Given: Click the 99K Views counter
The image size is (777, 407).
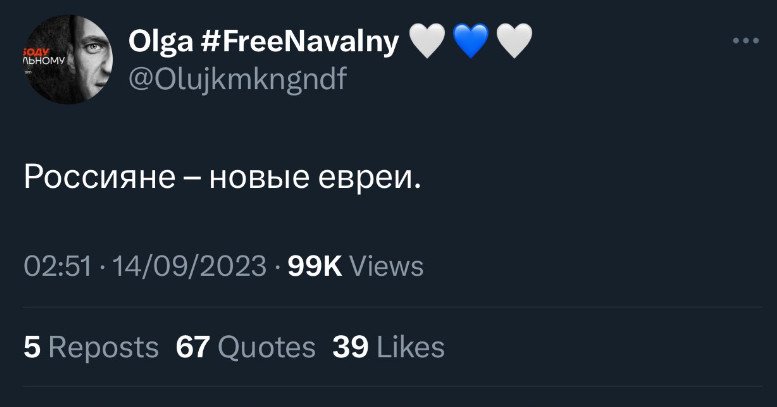Looking at the screenshot, I should point(355,267).
